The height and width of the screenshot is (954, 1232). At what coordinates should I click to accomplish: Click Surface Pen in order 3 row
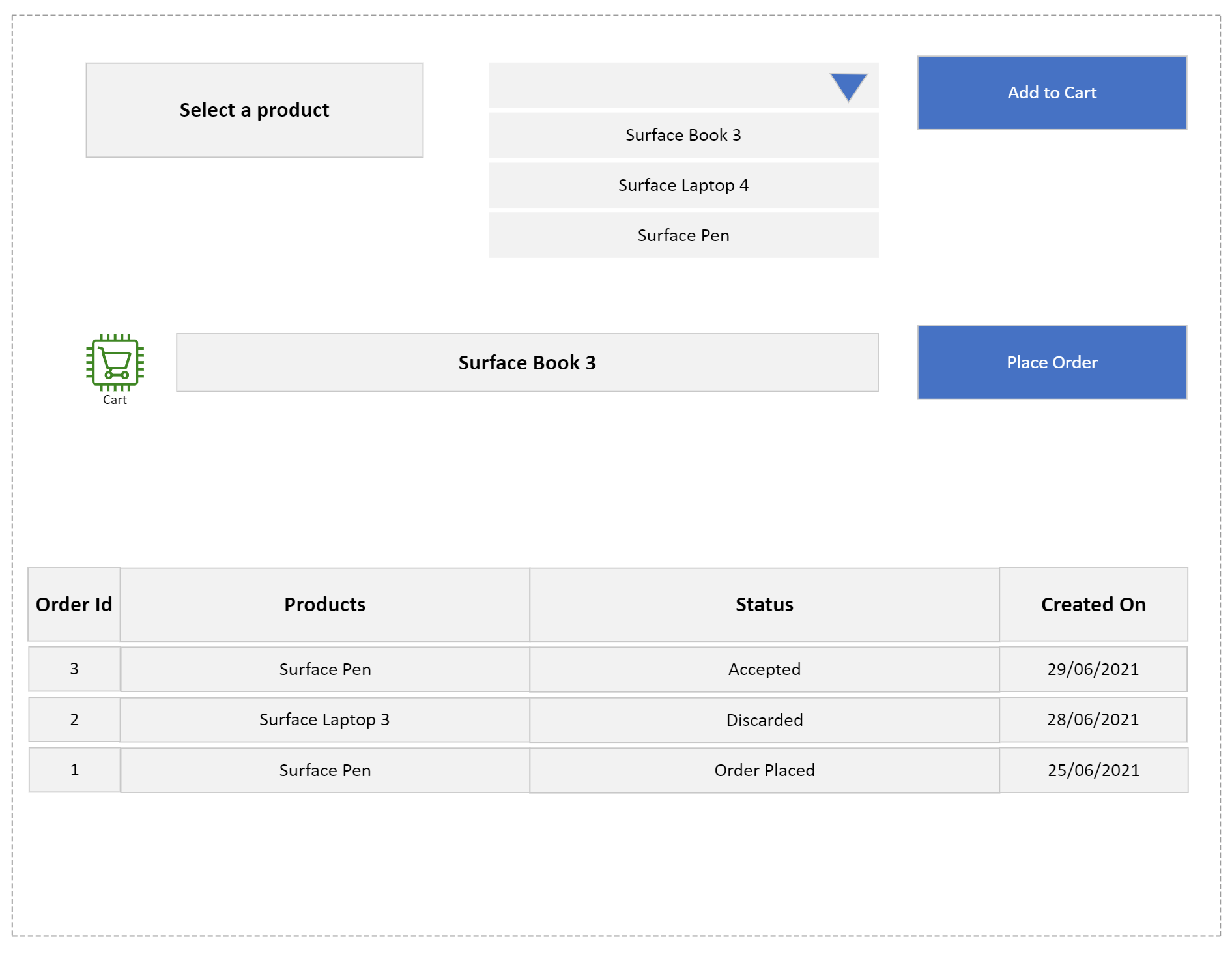coord(325,669)
